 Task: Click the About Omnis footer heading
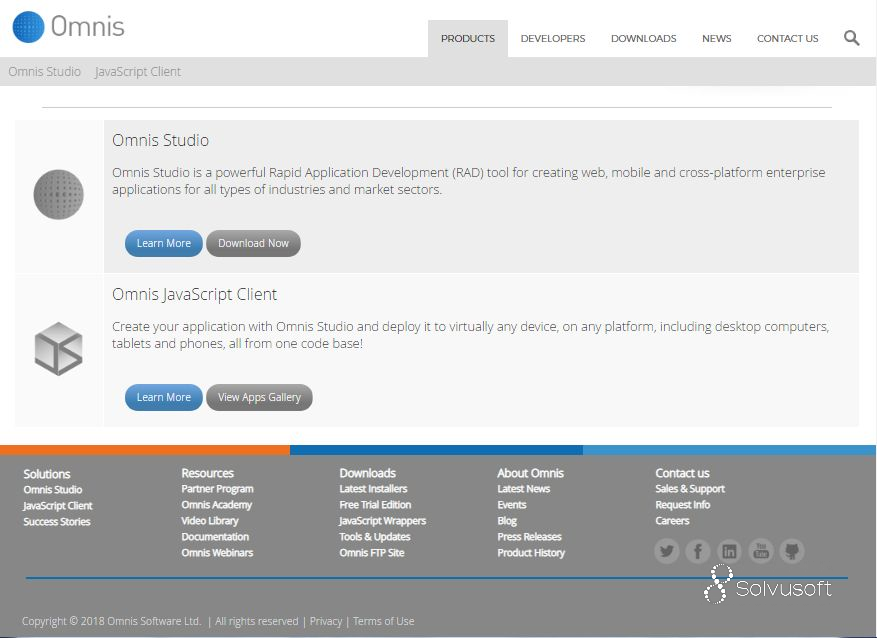(530, 473)
